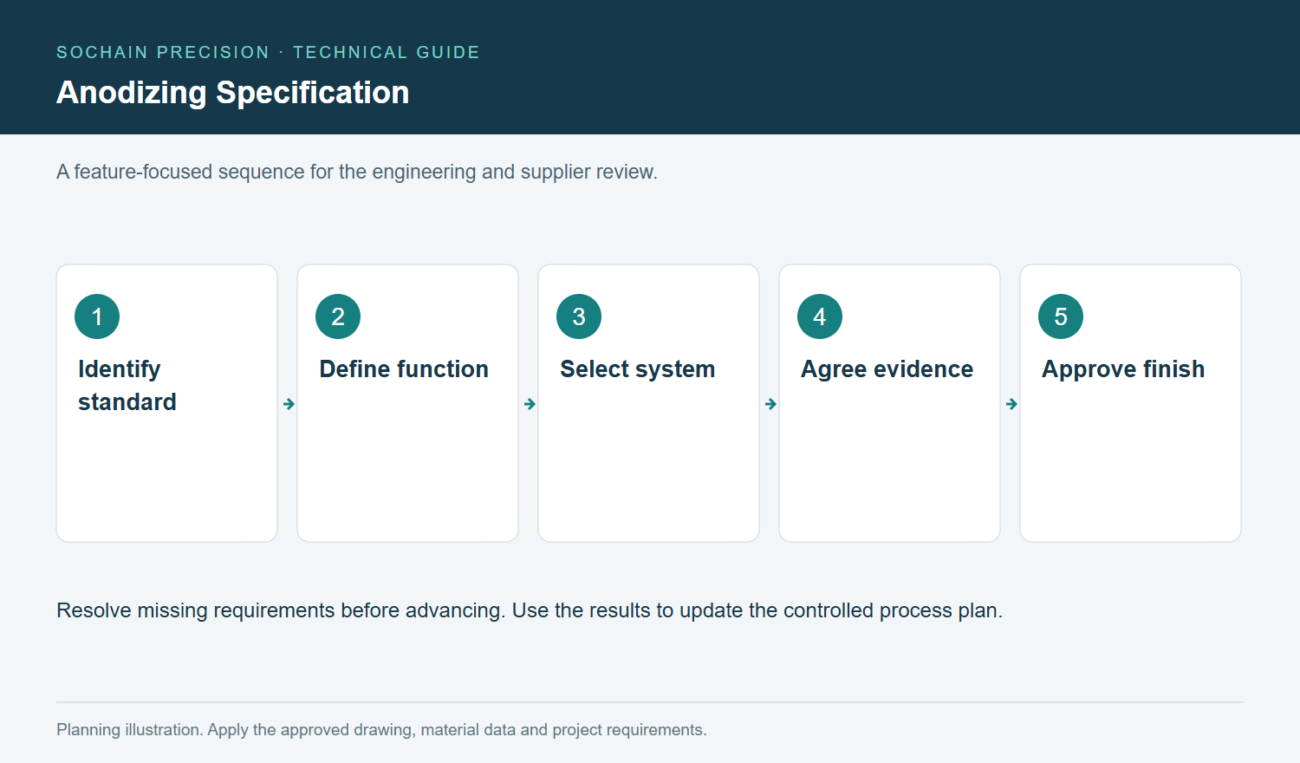Select the Agree evidence heading
The image size is (1300, 763).
[x=887, y=369]
